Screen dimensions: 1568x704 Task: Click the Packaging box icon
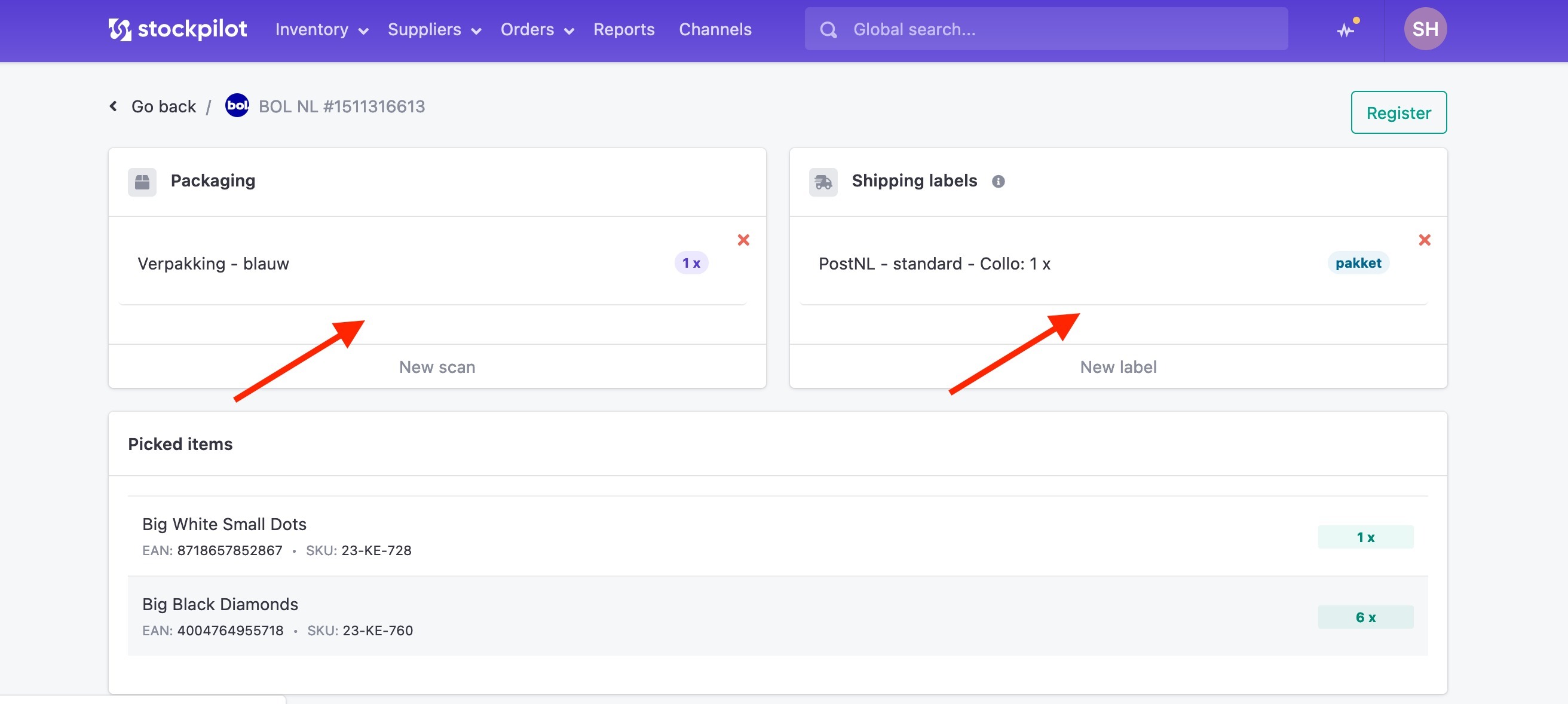pyautogui.click(x=142, y=182)
